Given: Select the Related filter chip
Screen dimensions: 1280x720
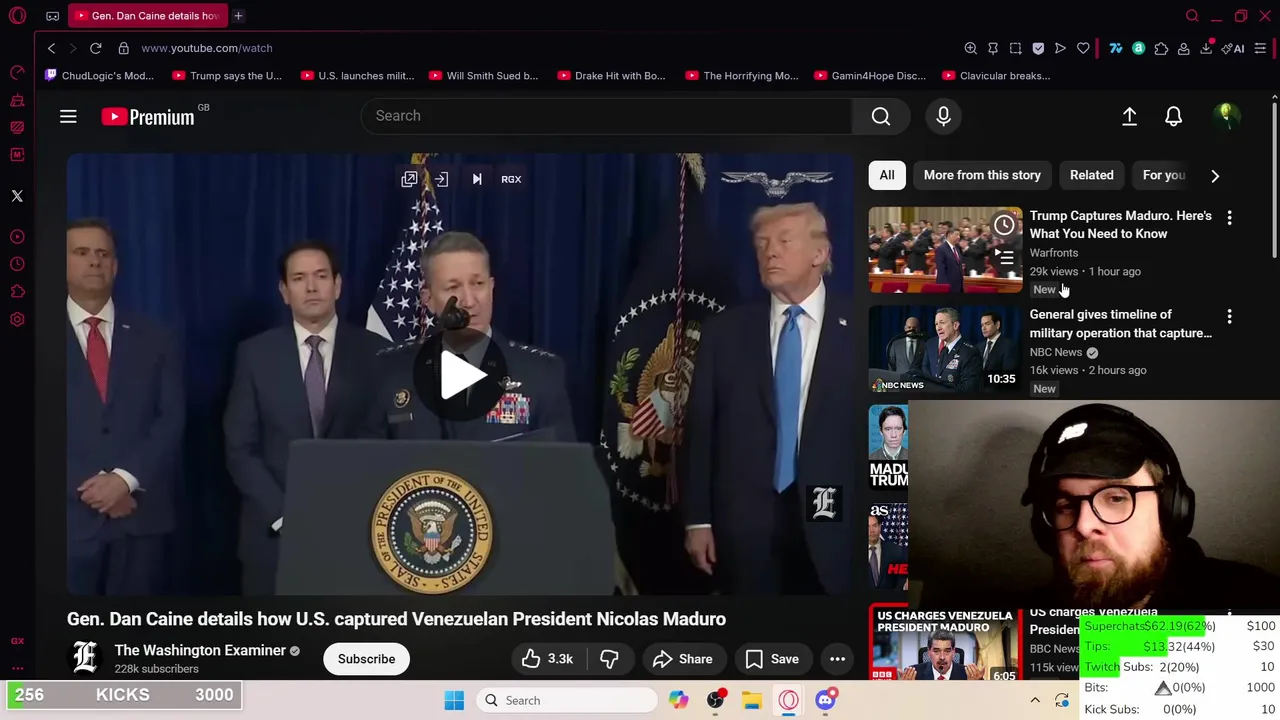Looking at the screenshot, I should (x=1091, y=175).
